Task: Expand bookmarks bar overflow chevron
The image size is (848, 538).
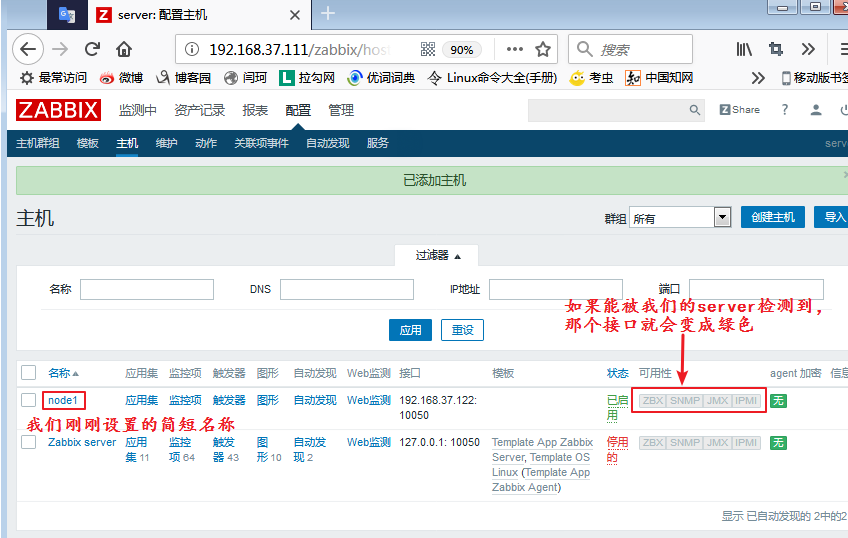Action: (x=758, y=78)
